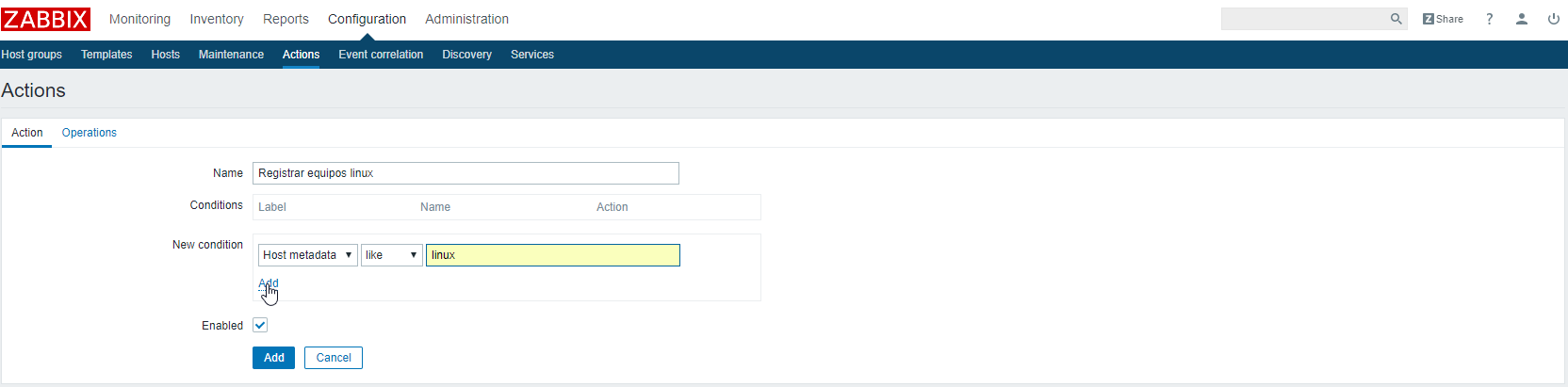Click the Add link under new condition
Viewport: 1568px width, 387px height.
[x=269, y=283]
